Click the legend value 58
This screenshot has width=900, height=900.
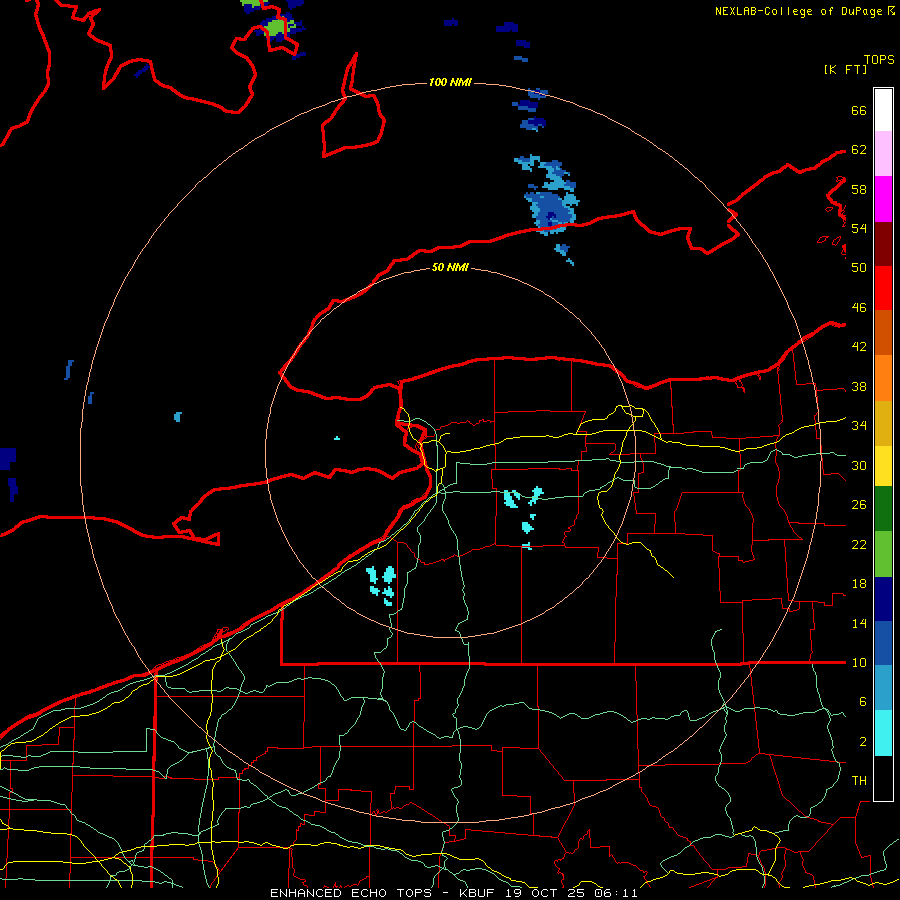[859, 189]
